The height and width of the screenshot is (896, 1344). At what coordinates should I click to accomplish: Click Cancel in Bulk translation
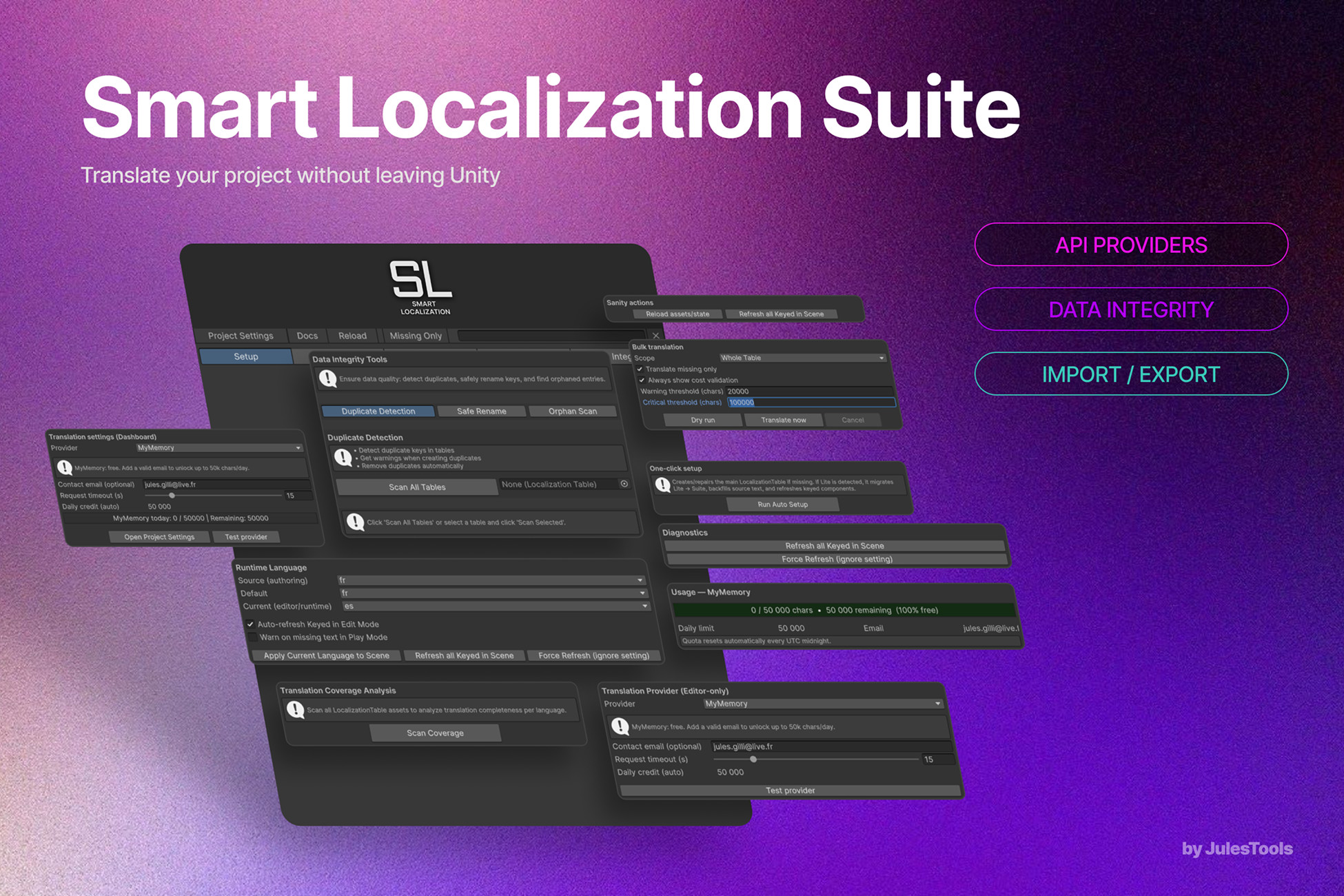click(x=853, y=420)
